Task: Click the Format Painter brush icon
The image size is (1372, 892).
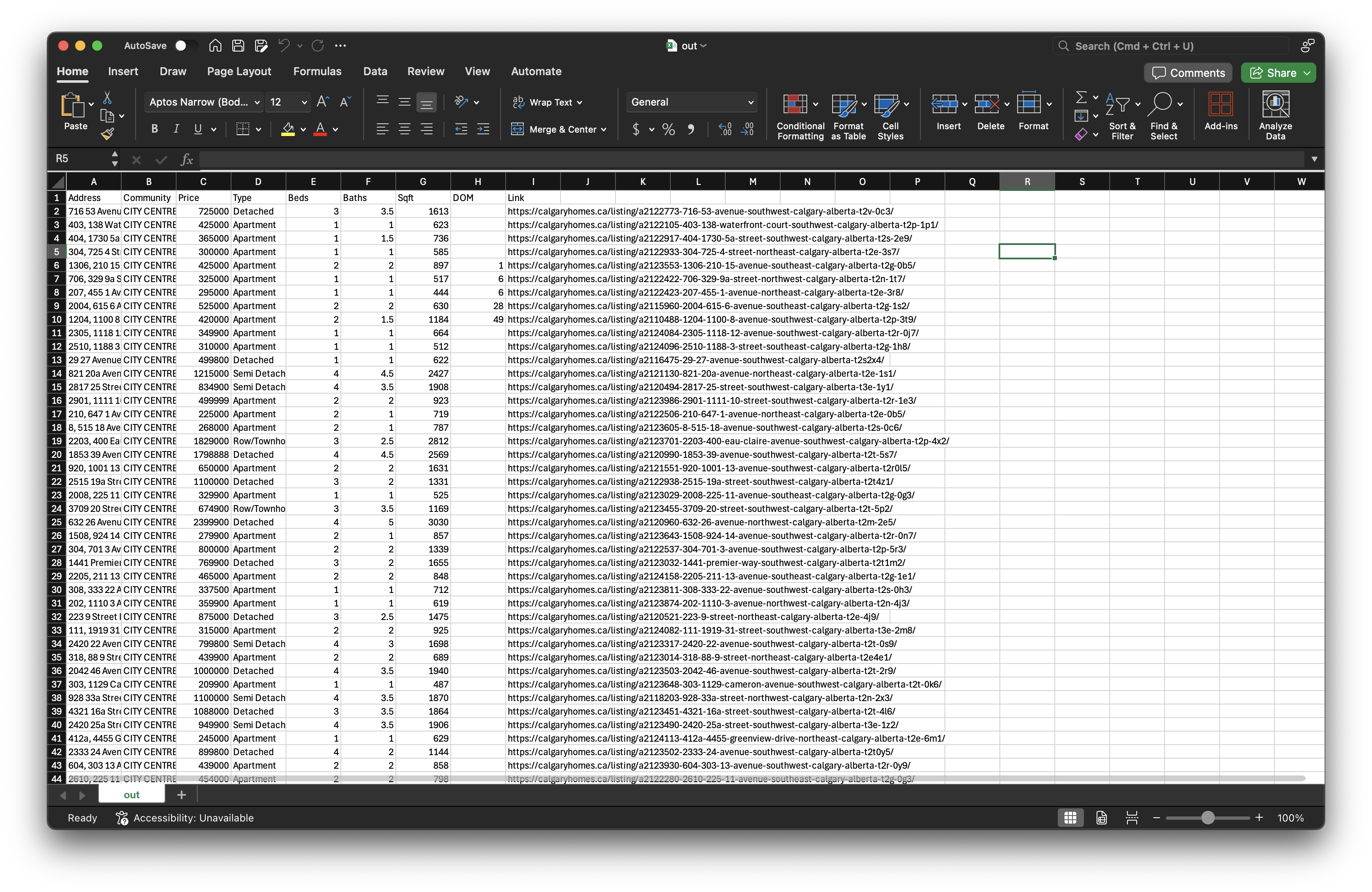Action: coord(107,134)
